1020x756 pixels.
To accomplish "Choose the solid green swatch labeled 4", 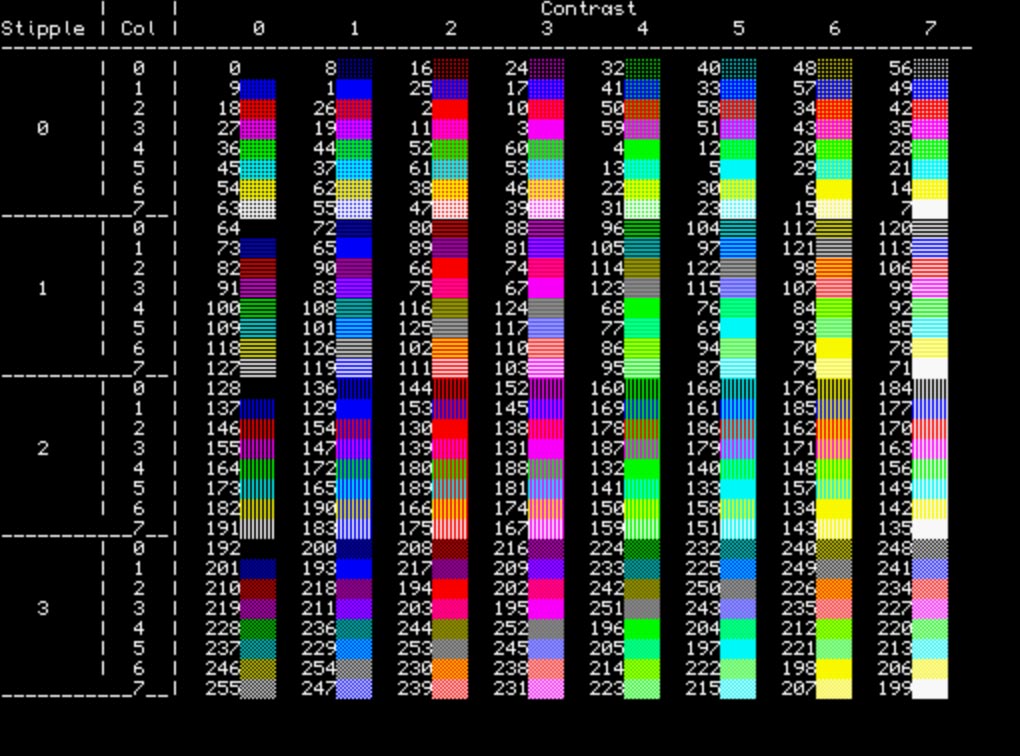I will click(642, 149).
